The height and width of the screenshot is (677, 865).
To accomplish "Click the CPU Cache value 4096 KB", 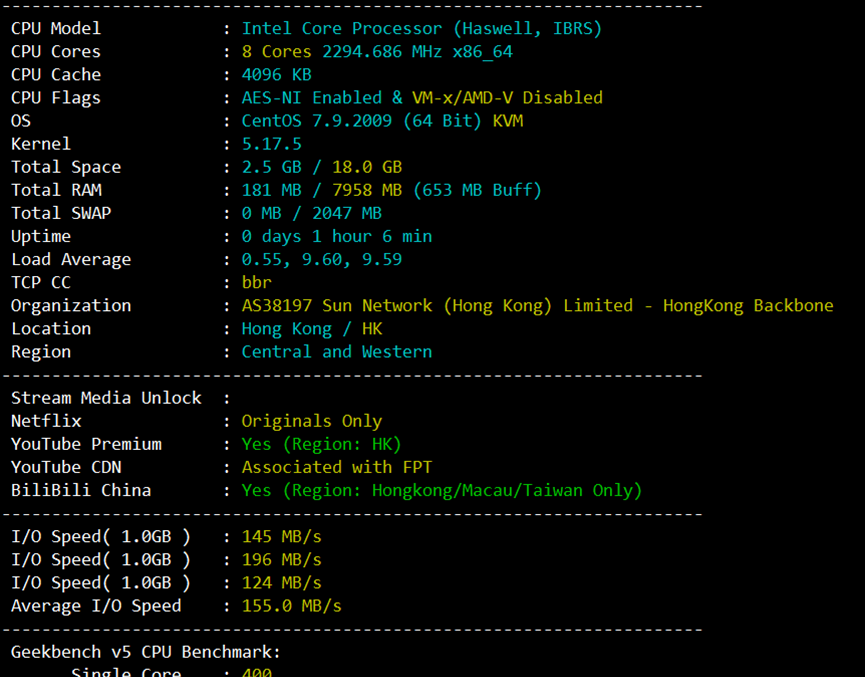I will click(276, 75).
